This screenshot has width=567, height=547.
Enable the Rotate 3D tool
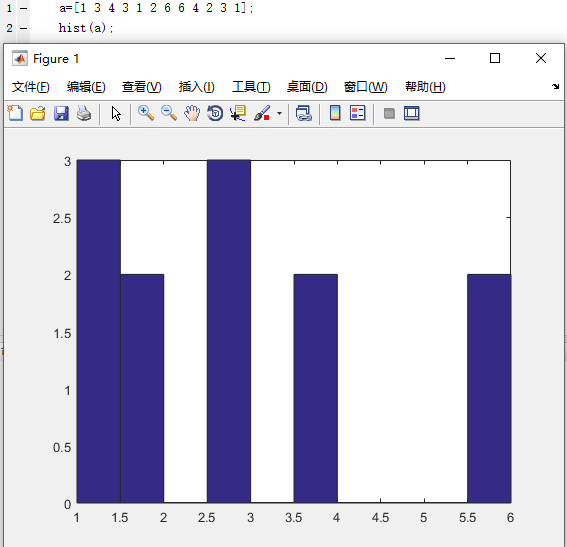pyautogui.click(x=215, y=113)
